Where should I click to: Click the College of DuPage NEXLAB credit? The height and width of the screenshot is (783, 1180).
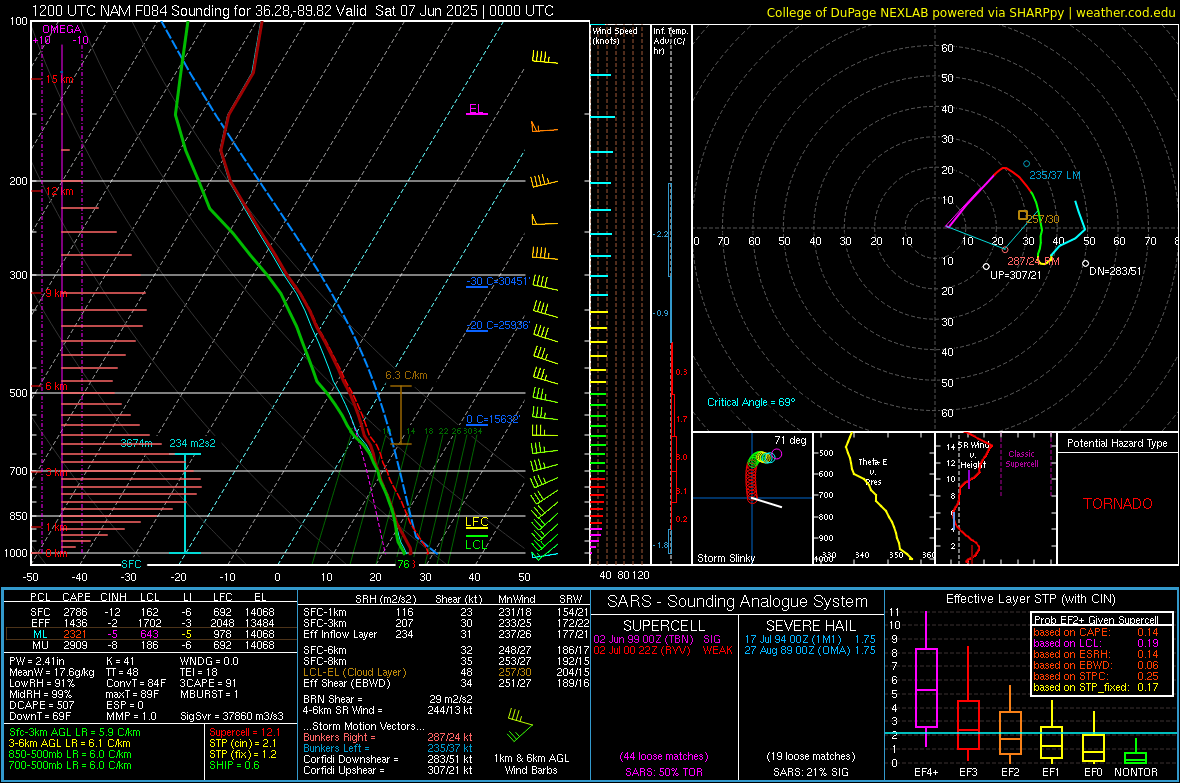[970, 12]
